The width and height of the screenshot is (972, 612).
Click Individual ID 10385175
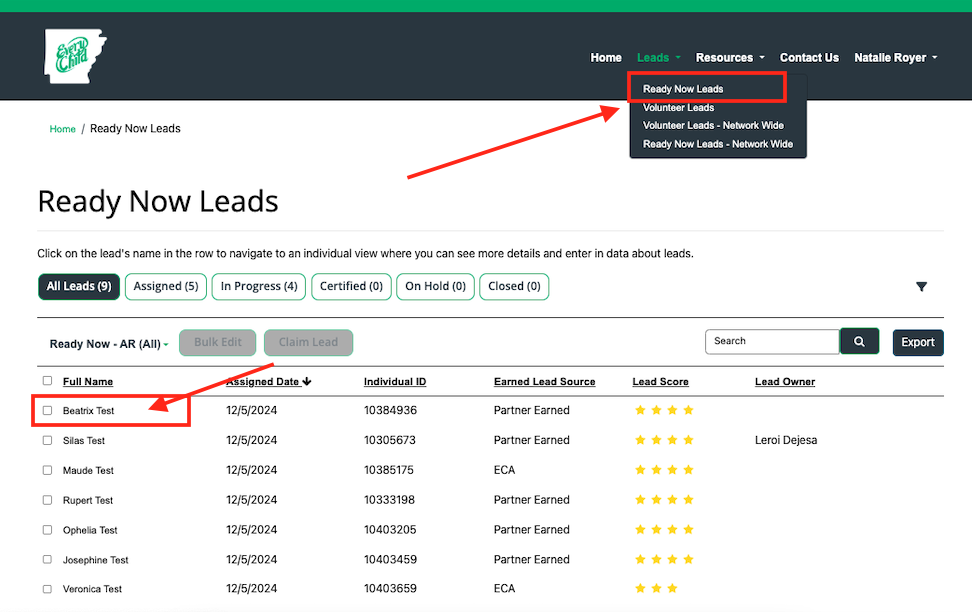(x=388, y=469)
